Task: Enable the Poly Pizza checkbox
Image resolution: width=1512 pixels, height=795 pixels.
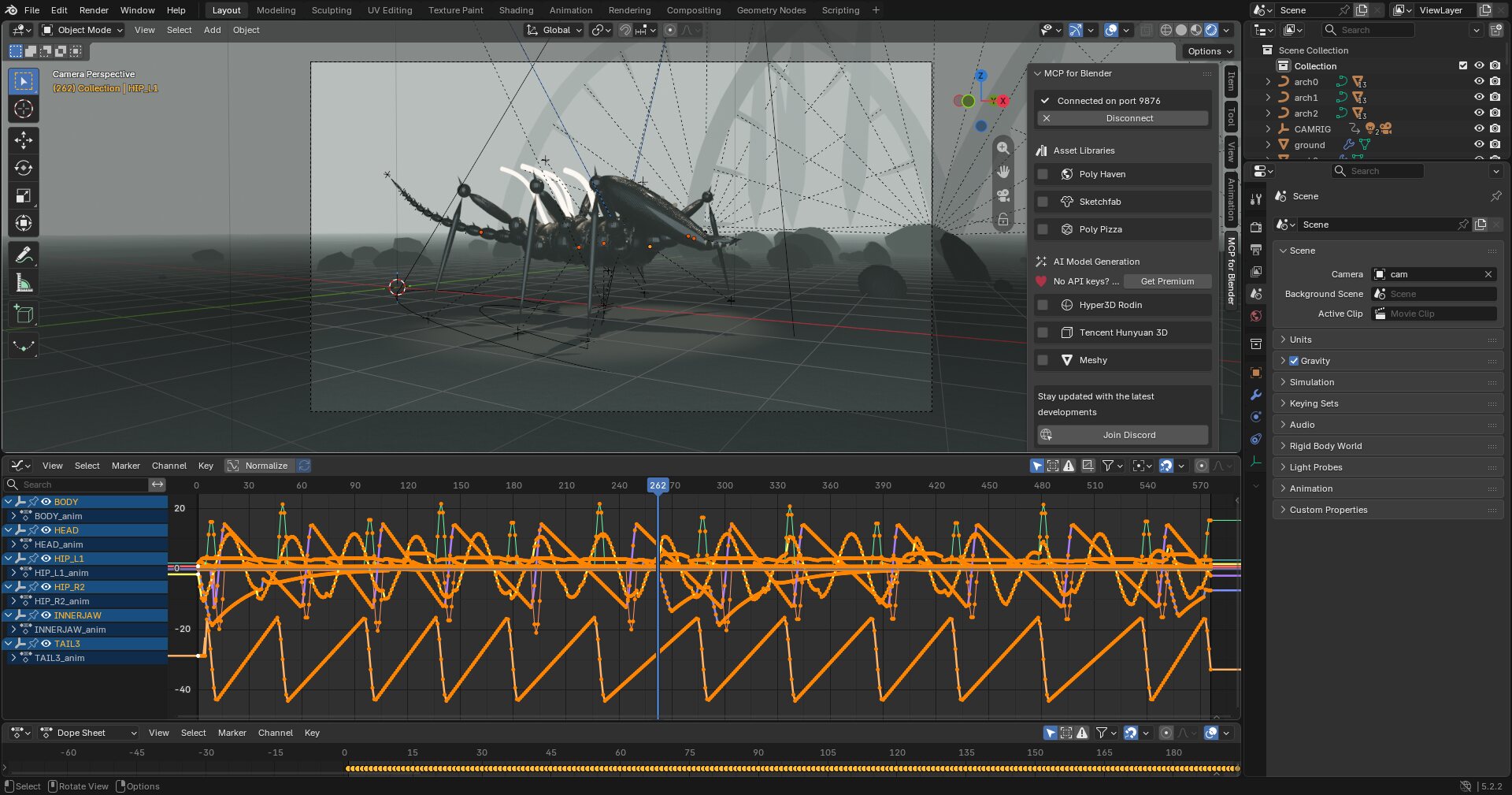Action: click(1043, 229)
